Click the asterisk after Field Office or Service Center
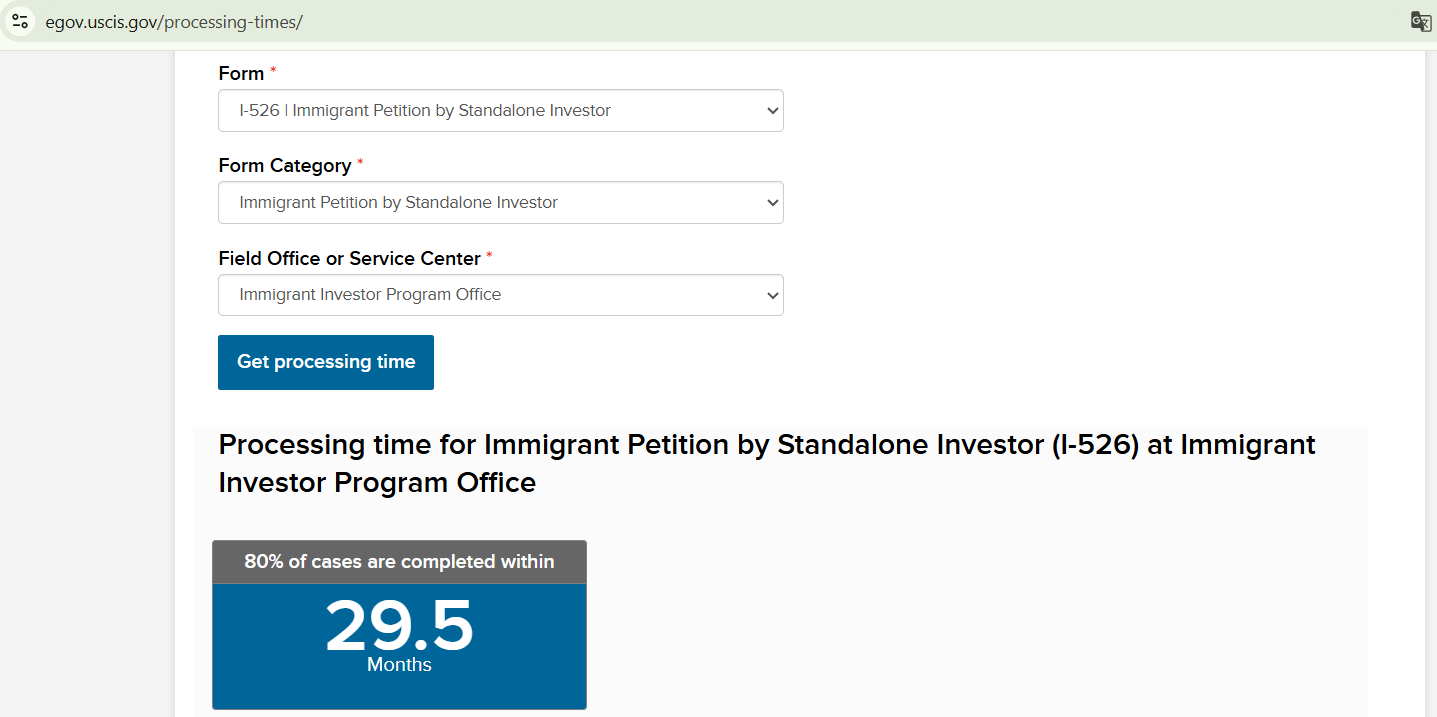 (x=489, y=256)
